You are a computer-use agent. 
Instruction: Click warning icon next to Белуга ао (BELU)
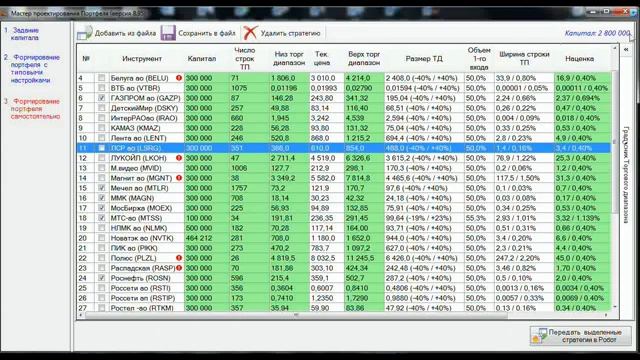pos(179,78)
